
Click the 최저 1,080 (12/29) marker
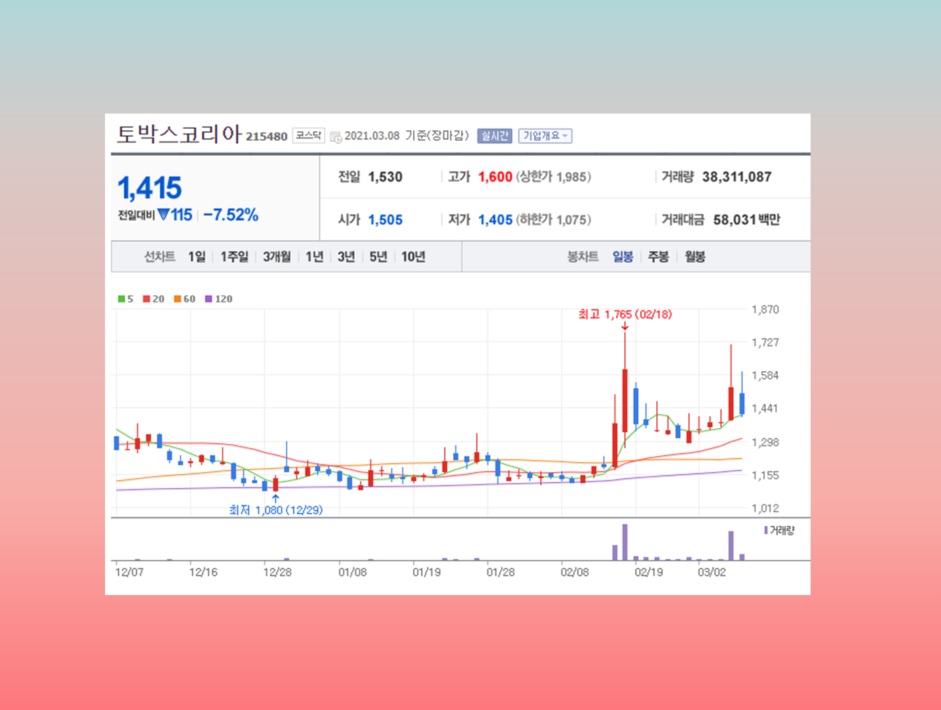276,510
